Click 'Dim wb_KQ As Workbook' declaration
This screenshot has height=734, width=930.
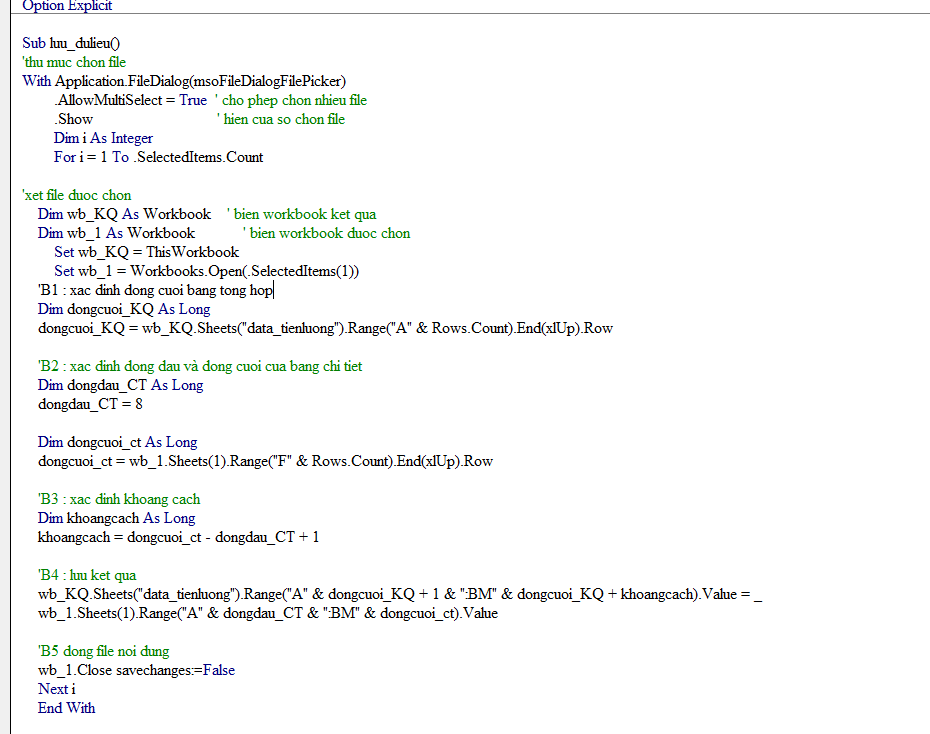pyautogui.click(x=124, y=214)
